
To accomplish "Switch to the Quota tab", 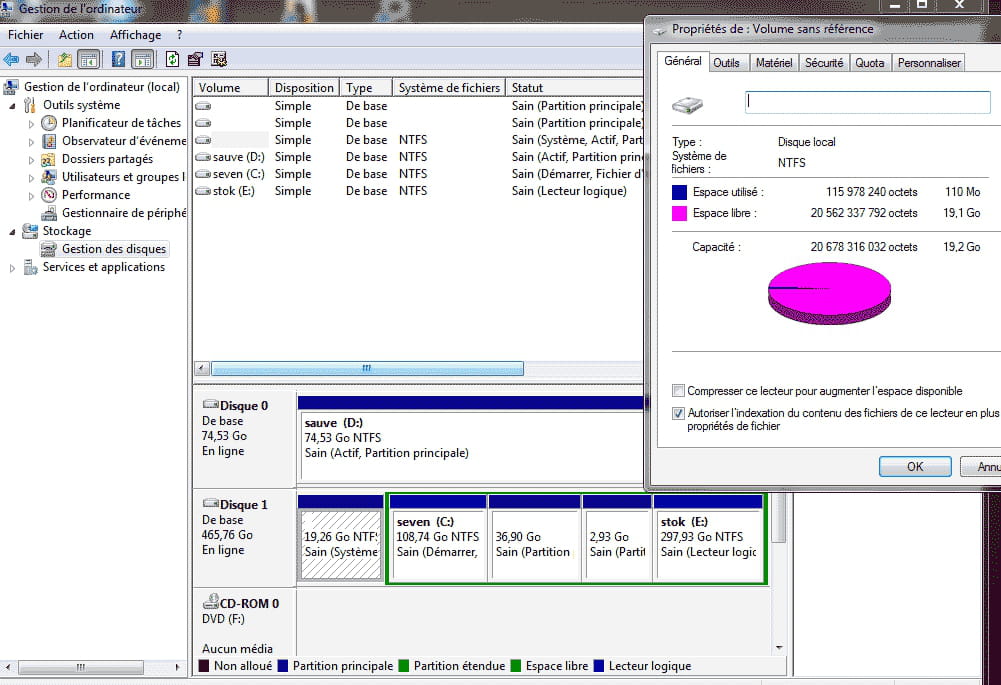I will (869, 63).
